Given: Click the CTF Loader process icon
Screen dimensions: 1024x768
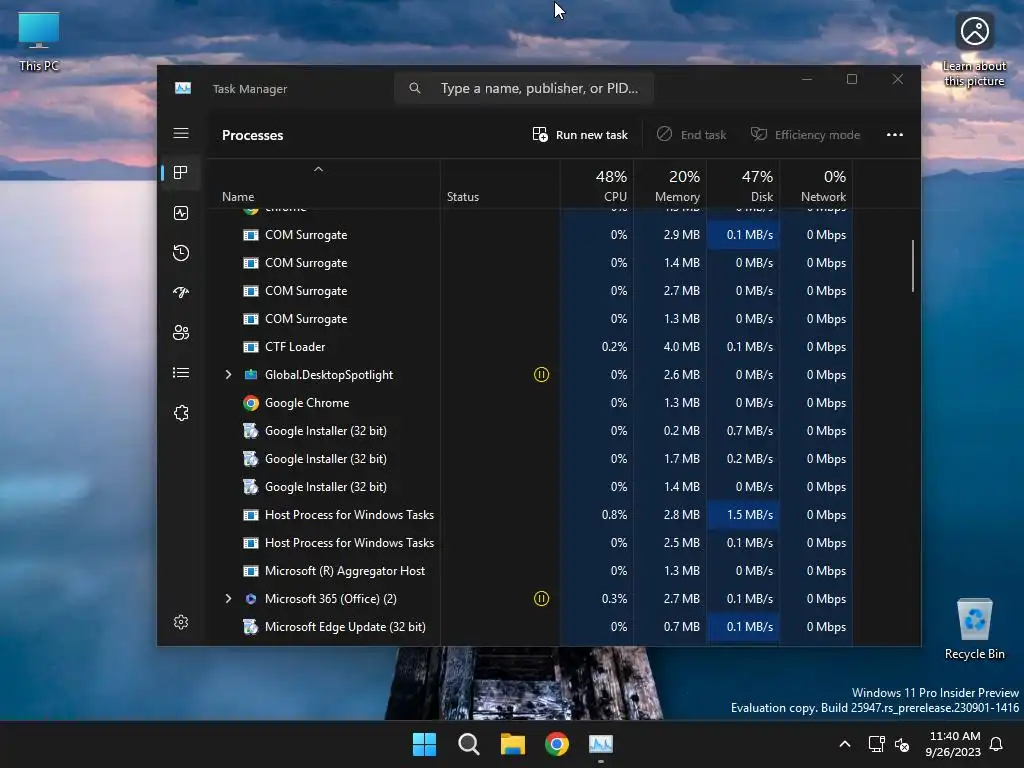Looking at the screenshot, I should click(x=251, y=347).
